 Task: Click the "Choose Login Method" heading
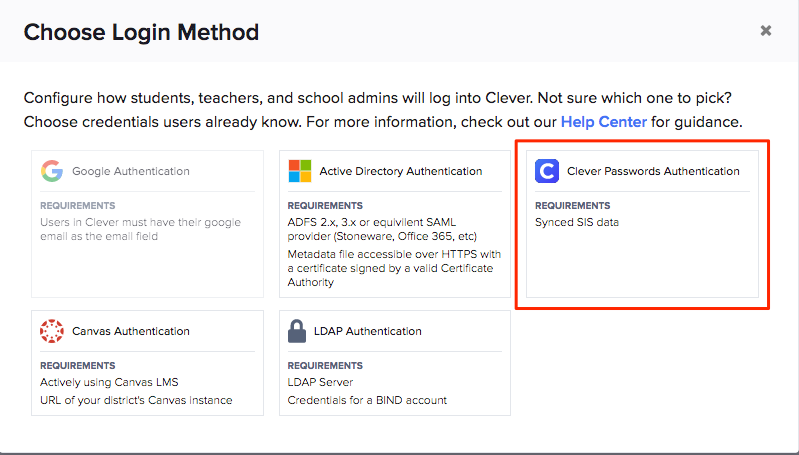[141, 32]
